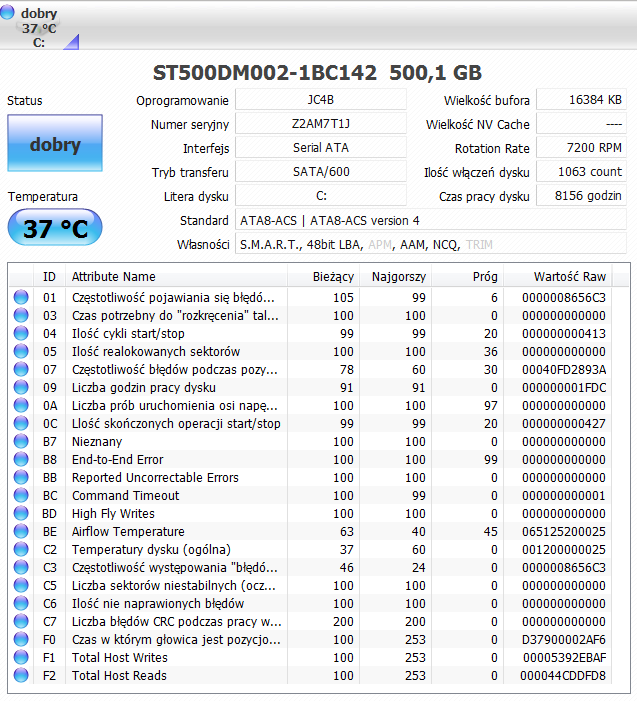Click the status icon for attribute 0A
The width and height of the screenshot is (637, 701).
click(x=21, y=405)
